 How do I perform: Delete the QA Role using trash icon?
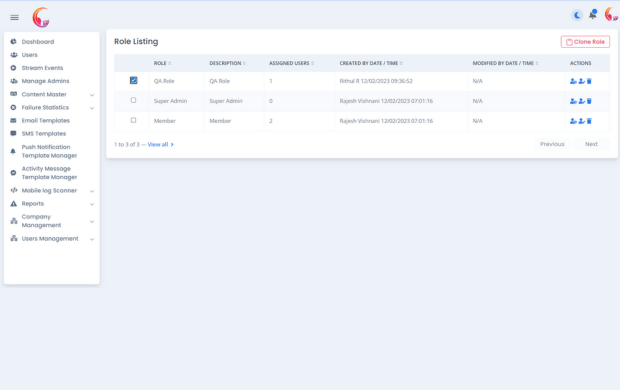point(589,81)
